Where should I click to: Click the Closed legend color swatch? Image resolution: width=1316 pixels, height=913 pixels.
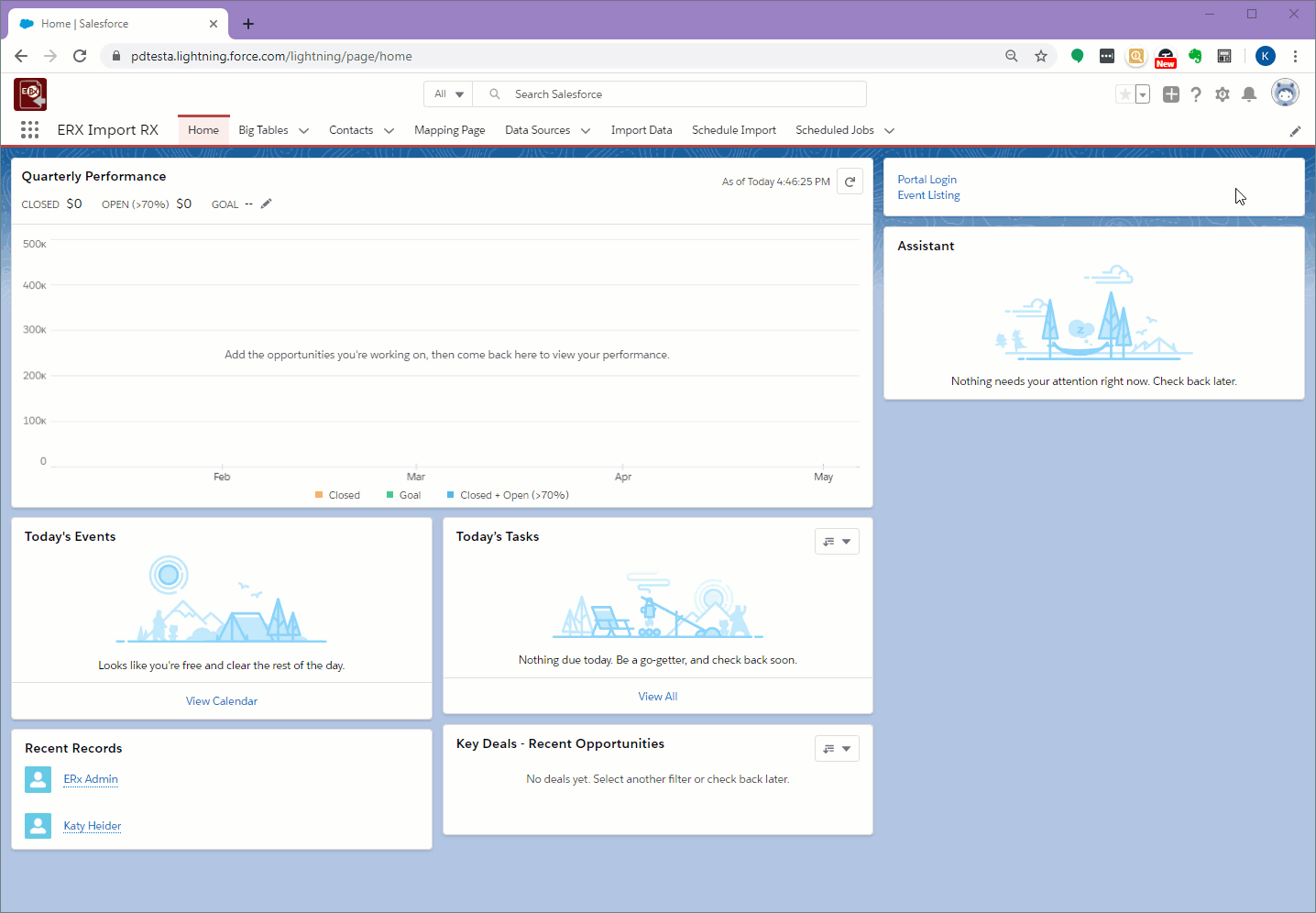pyautogui.click(x=319, y=495)
